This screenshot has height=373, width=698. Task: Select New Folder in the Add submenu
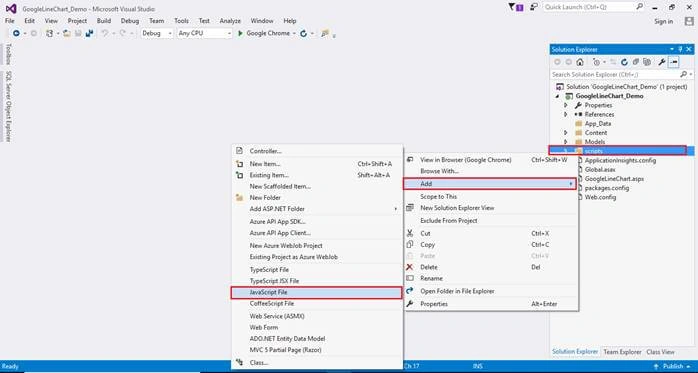pos(317,198)
